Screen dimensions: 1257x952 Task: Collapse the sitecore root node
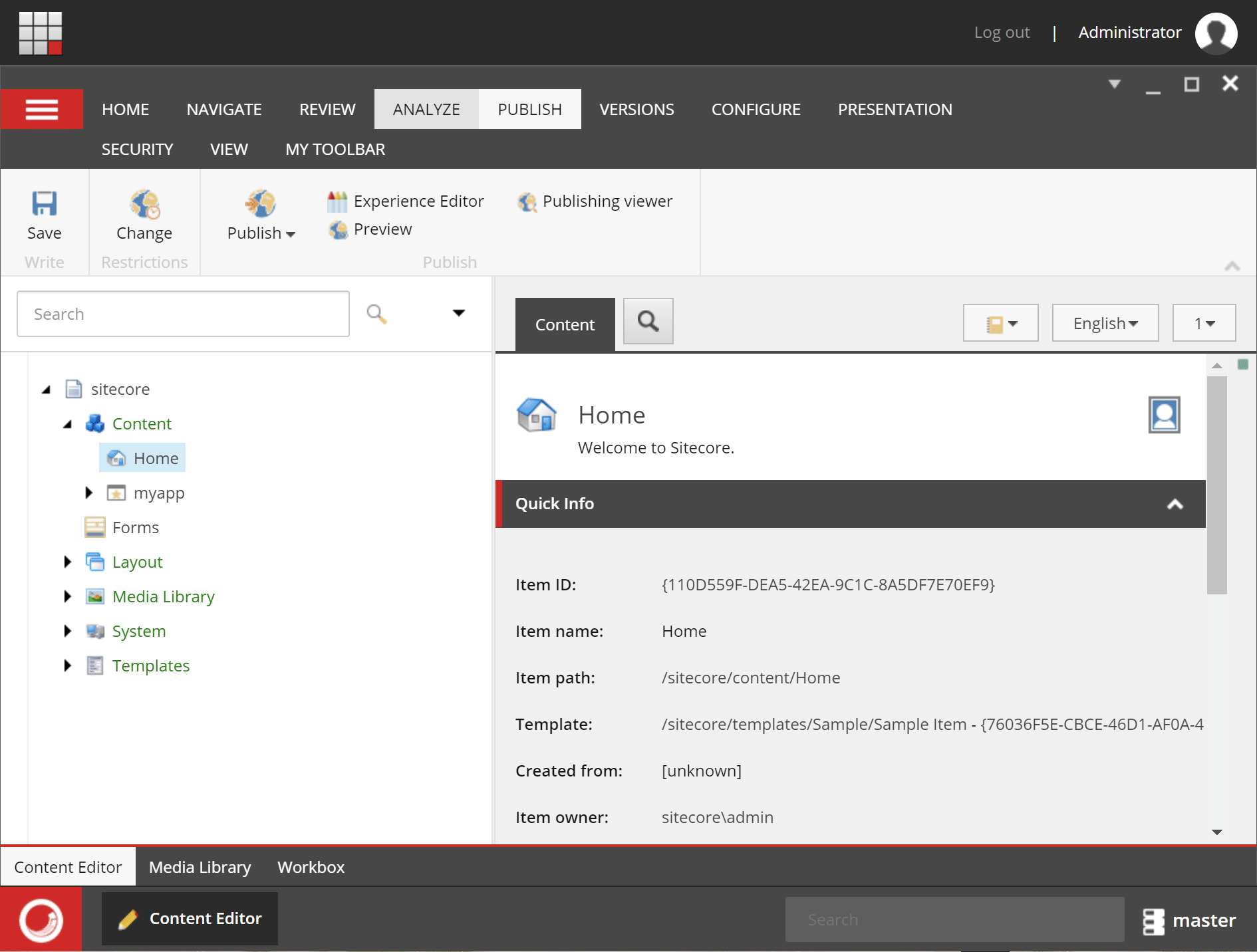[x=46, y=390]
